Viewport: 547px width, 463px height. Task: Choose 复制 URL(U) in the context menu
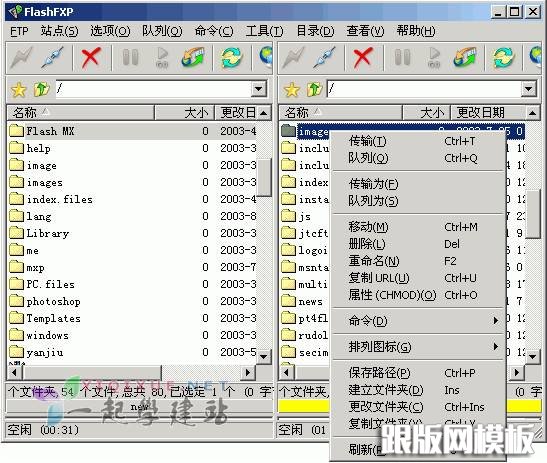418,278
